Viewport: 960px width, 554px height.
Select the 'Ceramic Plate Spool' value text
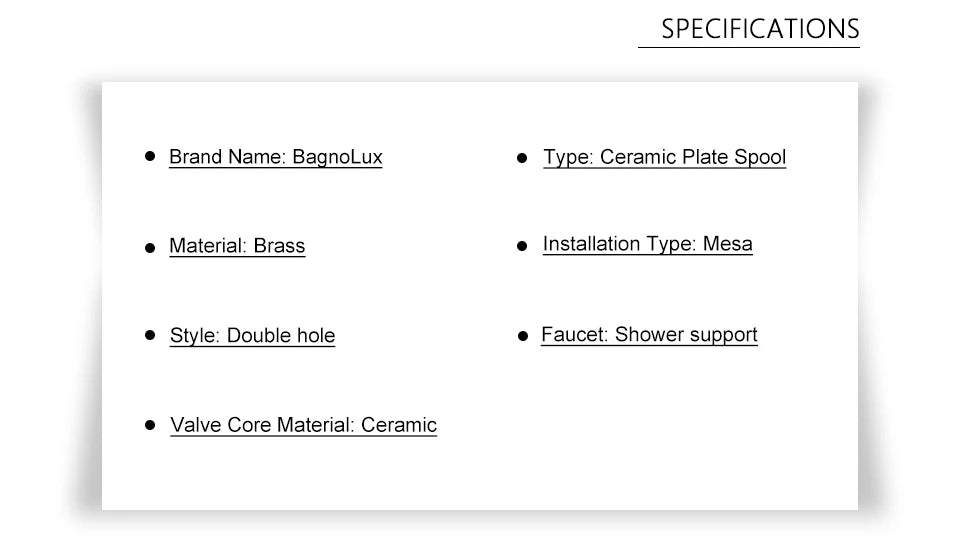[693, 157]
